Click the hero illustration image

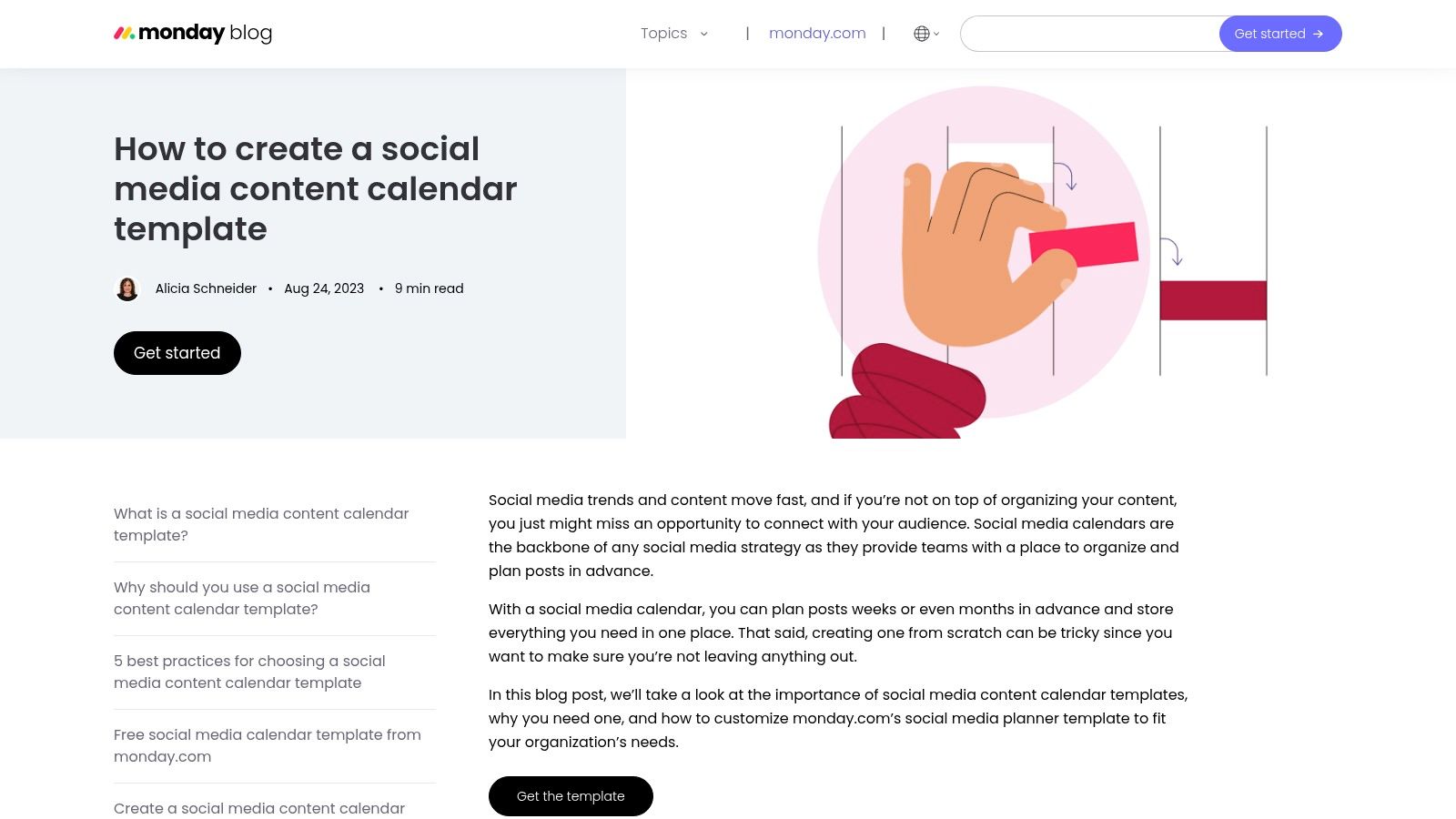click(1041, 254)
